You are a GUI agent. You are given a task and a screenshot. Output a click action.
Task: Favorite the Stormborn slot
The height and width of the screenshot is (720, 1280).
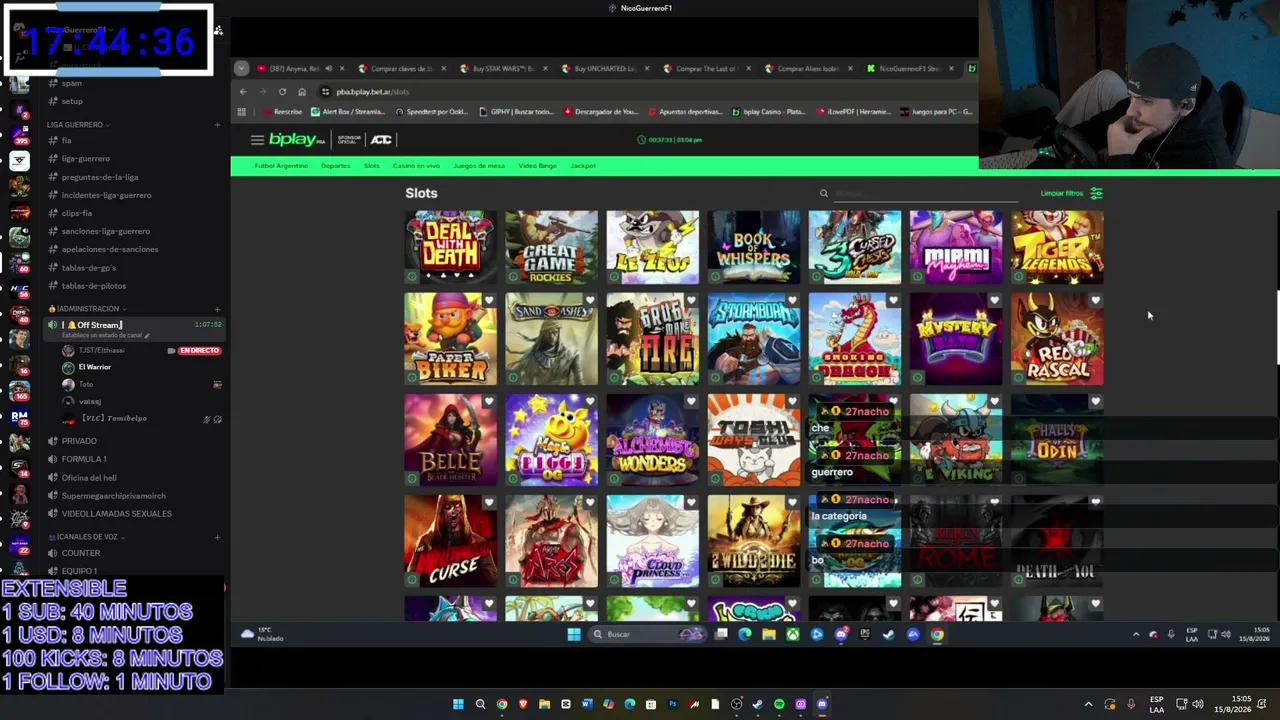click(x=792, y=300)
